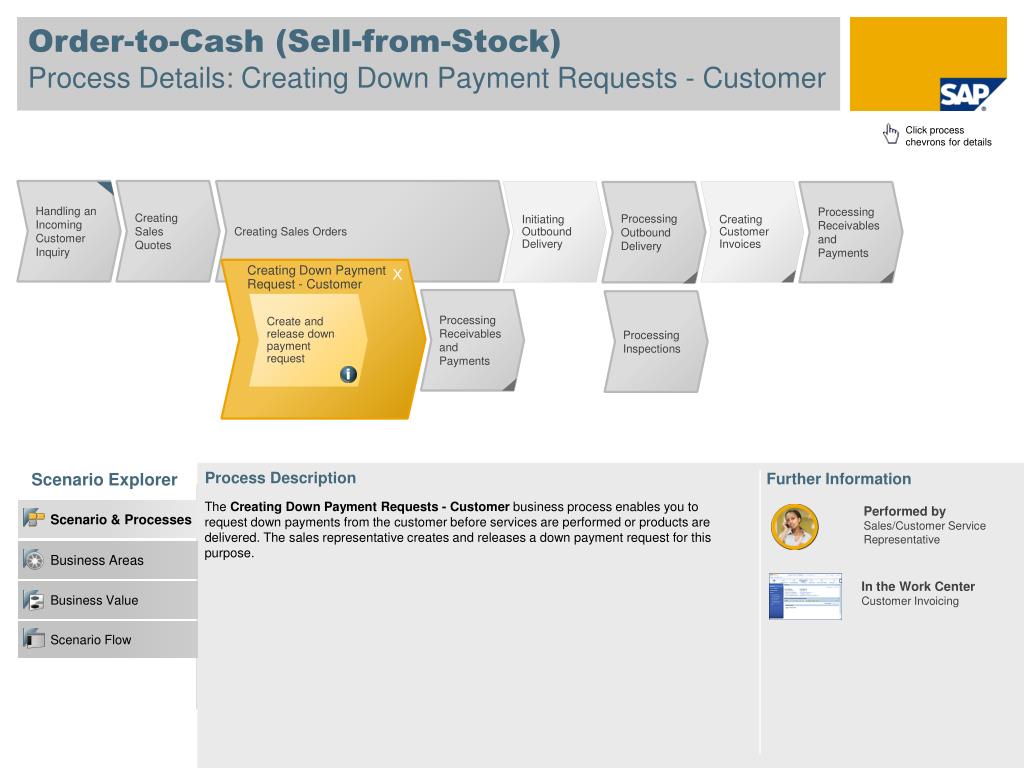The height and width of the screenshot is (768, 1024).
Task: Expand the Handling an Incoming Customer Inquiry chevron
Action: click(69, 231)
